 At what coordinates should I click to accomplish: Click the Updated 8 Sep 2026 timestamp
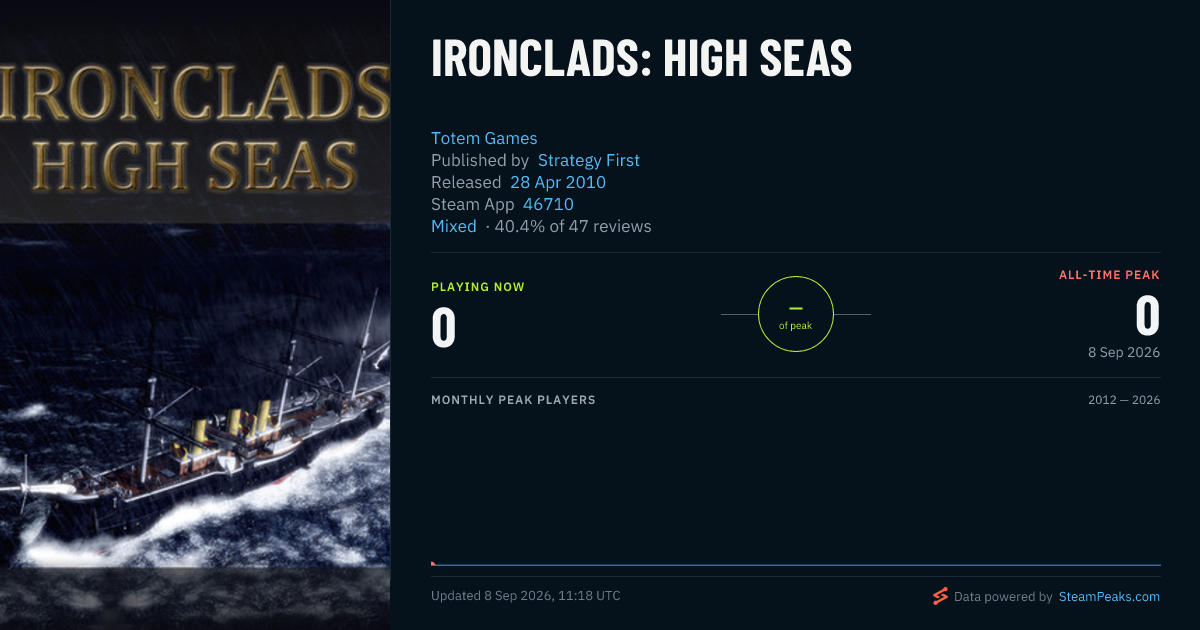click(526, 596)
